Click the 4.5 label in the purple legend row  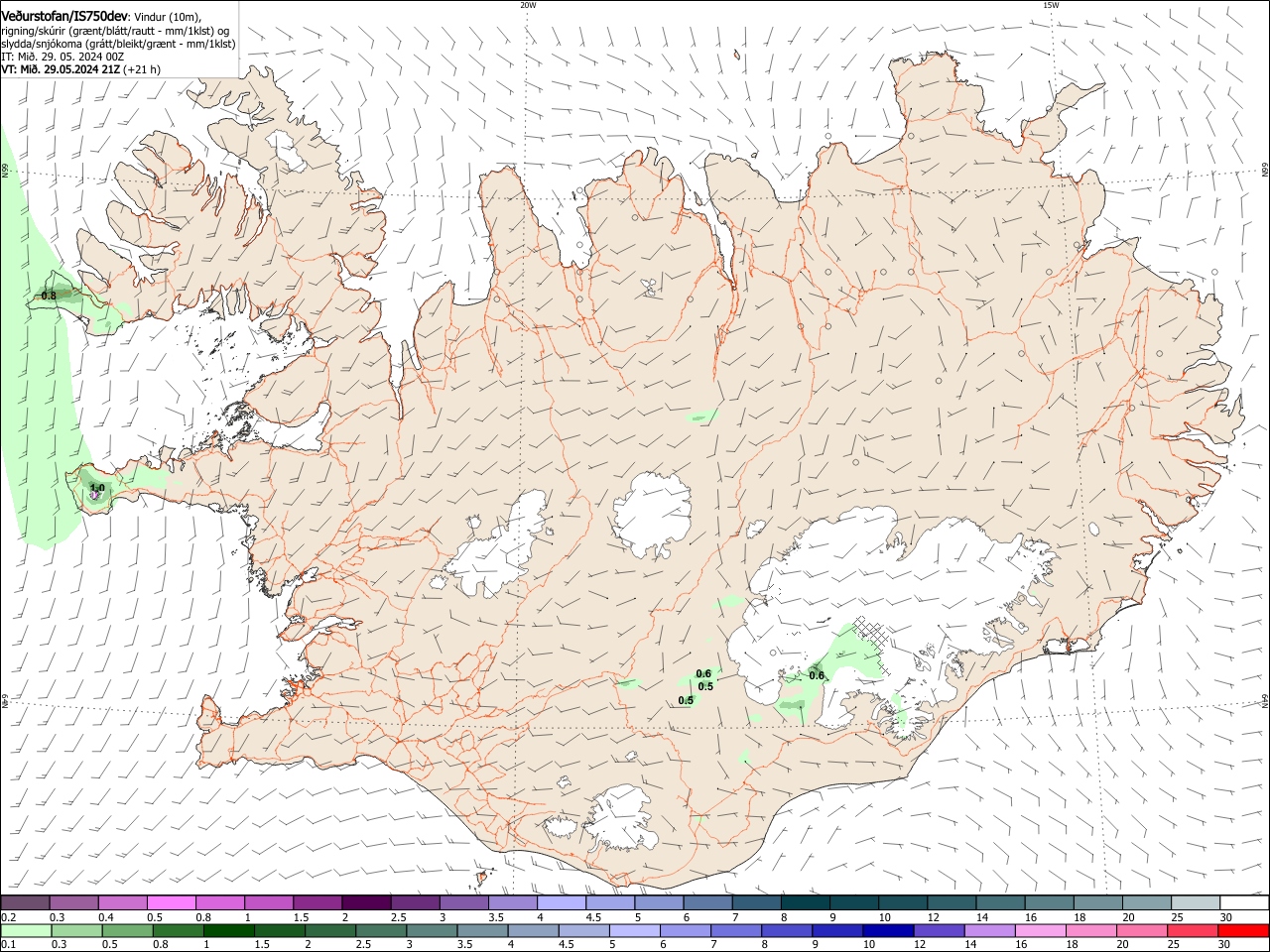coord(593,917)
